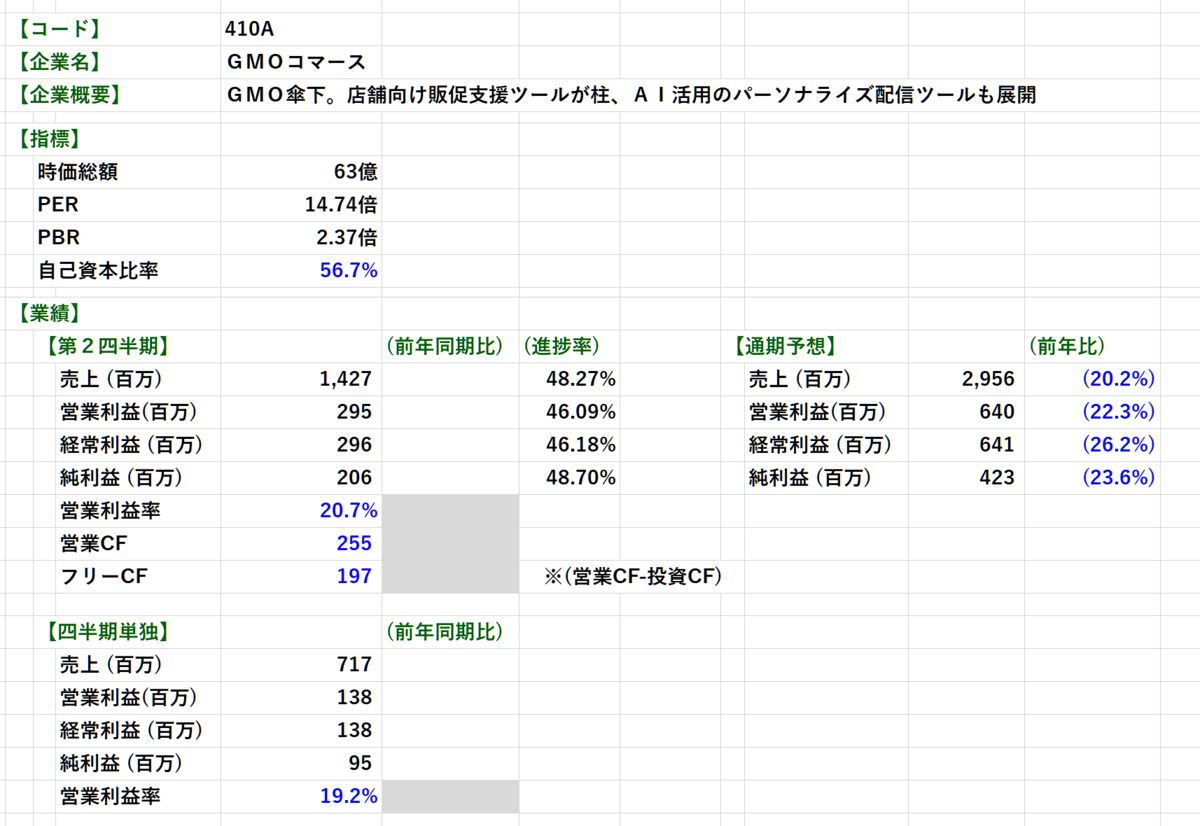Click the 640 operating profit forecast

coord(997,412)
